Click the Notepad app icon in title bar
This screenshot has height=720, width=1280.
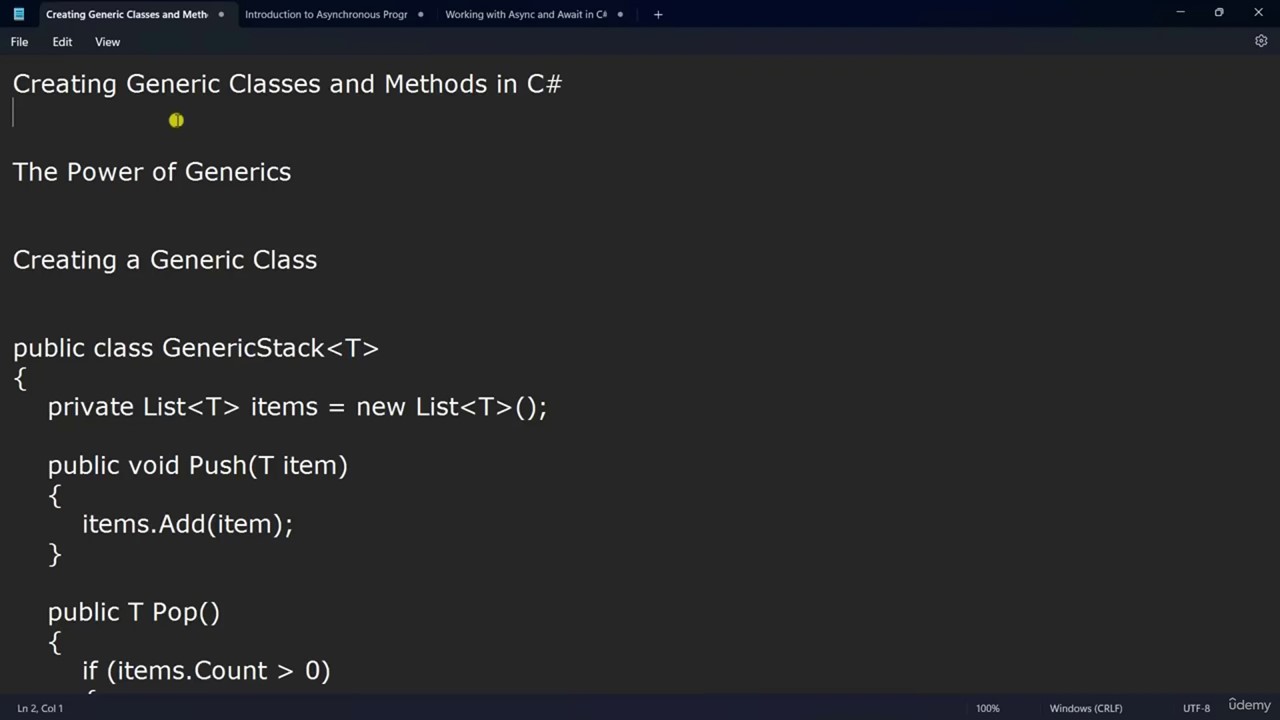(18, 14)
